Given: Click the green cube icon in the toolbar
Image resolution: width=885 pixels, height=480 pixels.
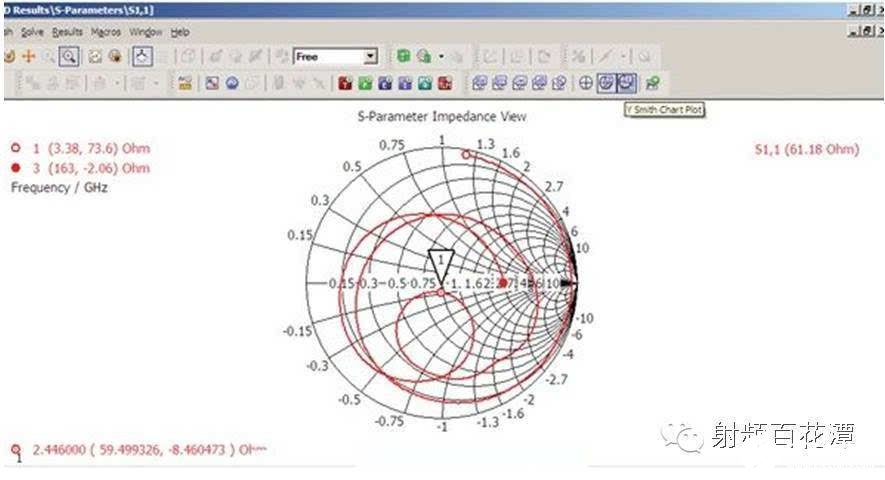Looking at the screenshot, I should (x=404, y=57).
